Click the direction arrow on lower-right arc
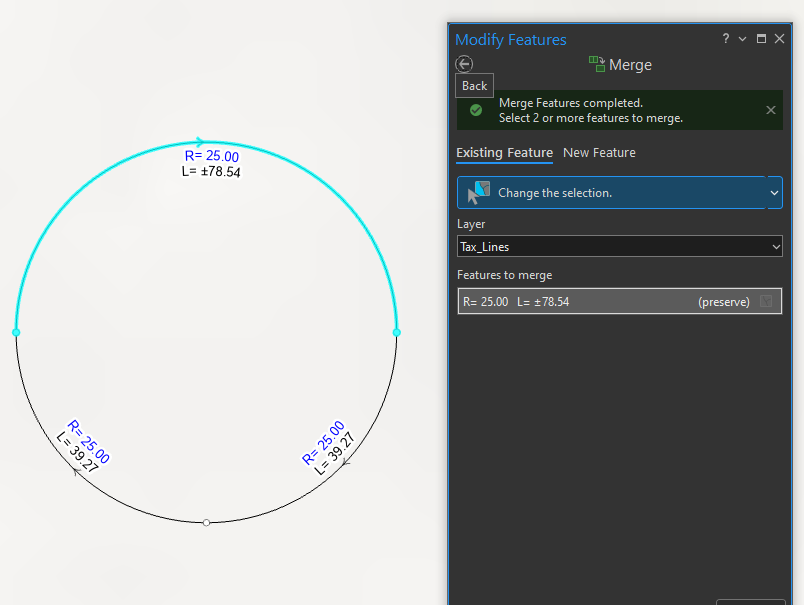 (x=347, y=462)
